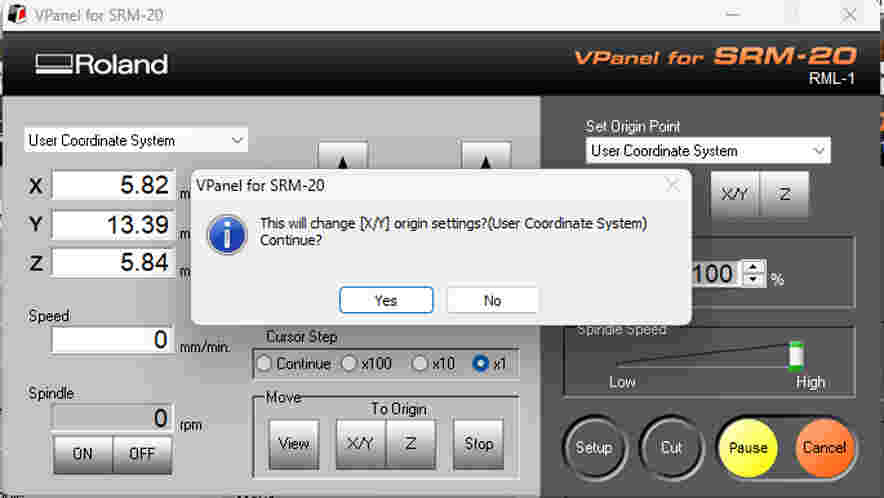The image size is (884, 498).
Task: Set Z origin under Set Origin Point
Action: (784, 195)
